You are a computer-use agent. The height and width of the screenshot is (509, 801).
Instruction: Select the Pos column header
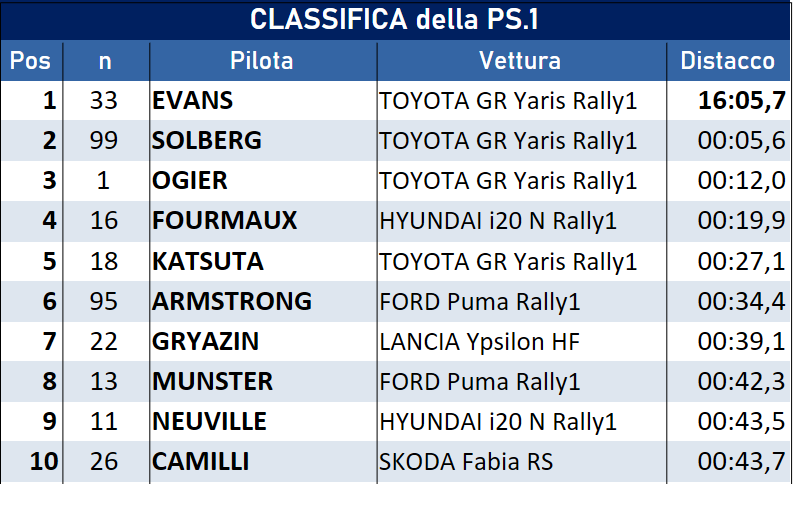(x=30, y=60)
